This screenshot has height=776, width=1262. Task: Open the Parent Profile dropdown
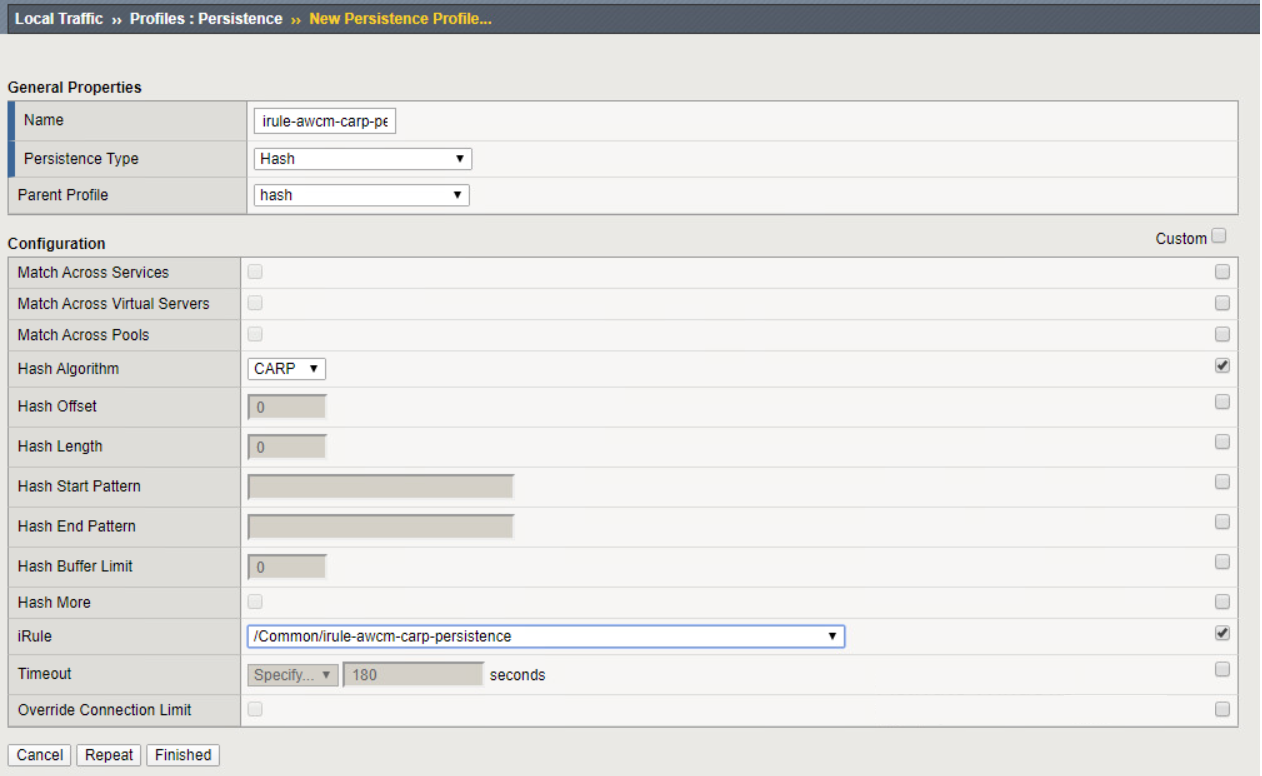362,195
